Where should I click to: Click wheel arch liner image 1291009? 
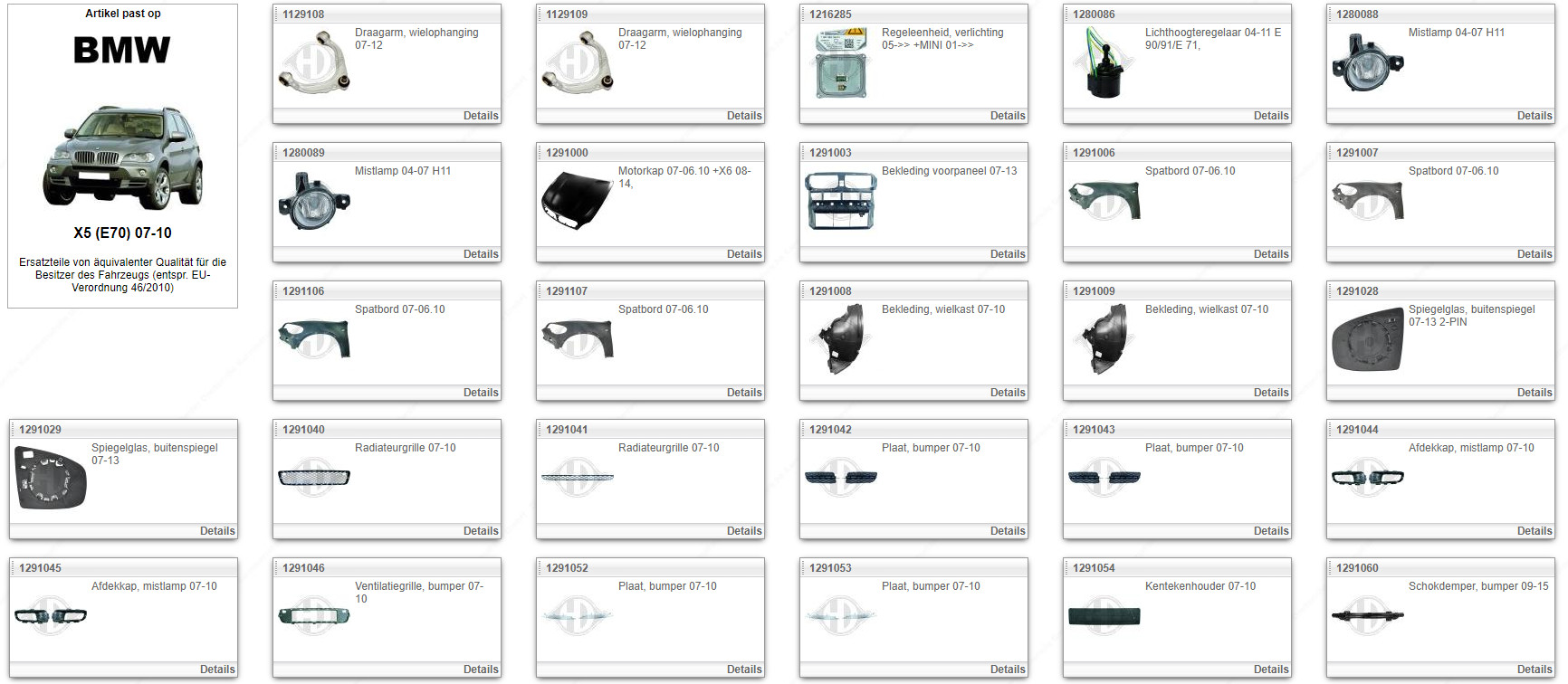[x=1104, y=339]
